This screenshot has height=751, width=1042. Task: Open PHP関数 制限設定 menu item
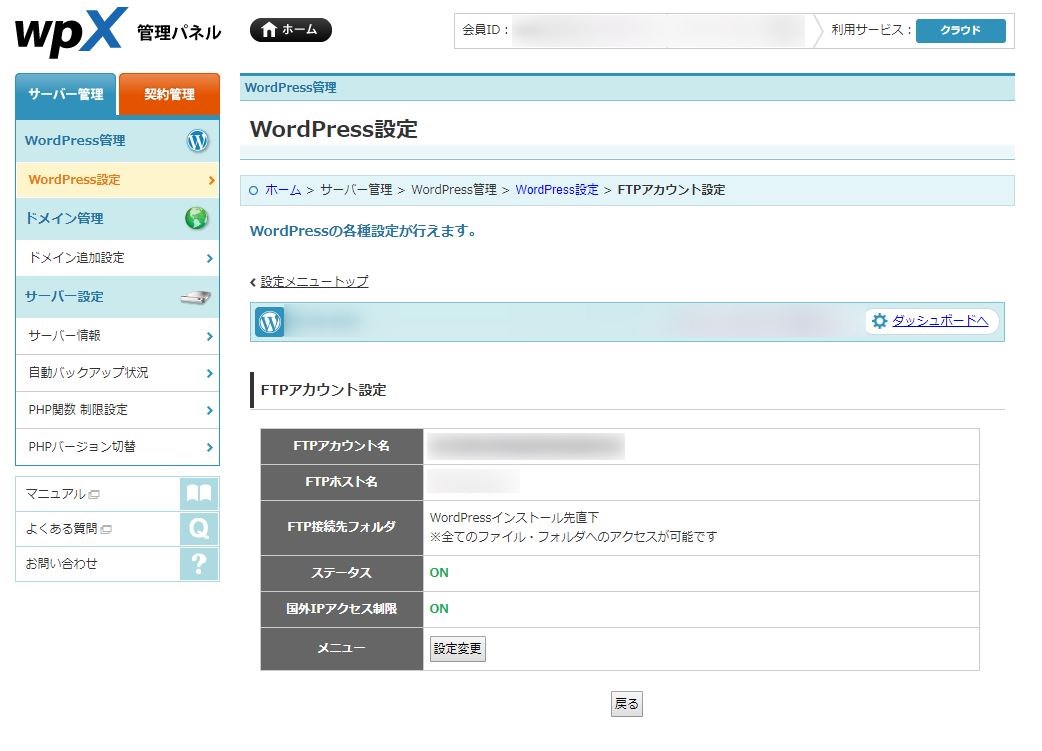tap(118, 410)
